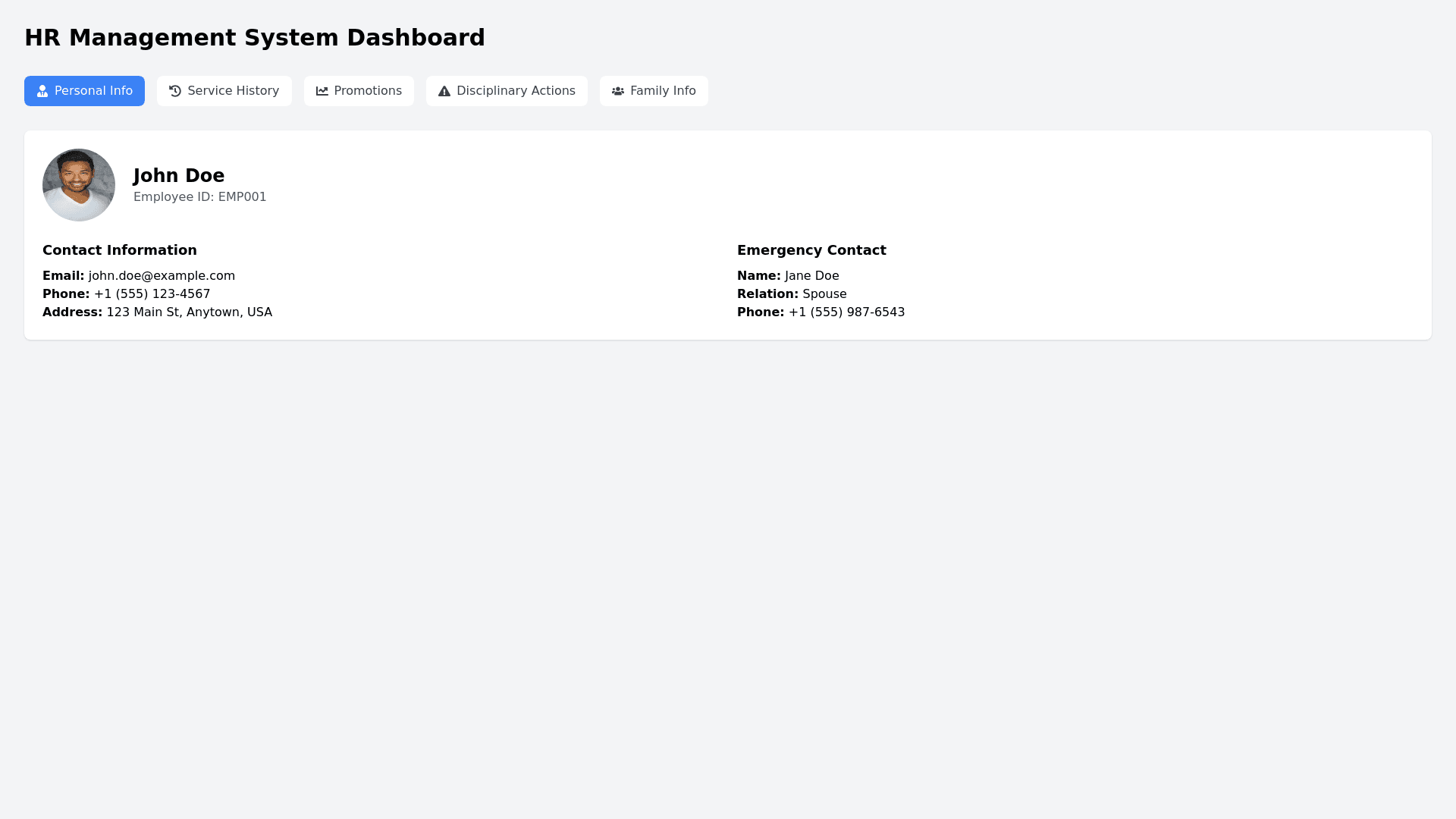Click the 123 Main St address
Viewport: 1456px width, 819px height.
point(189,312)
